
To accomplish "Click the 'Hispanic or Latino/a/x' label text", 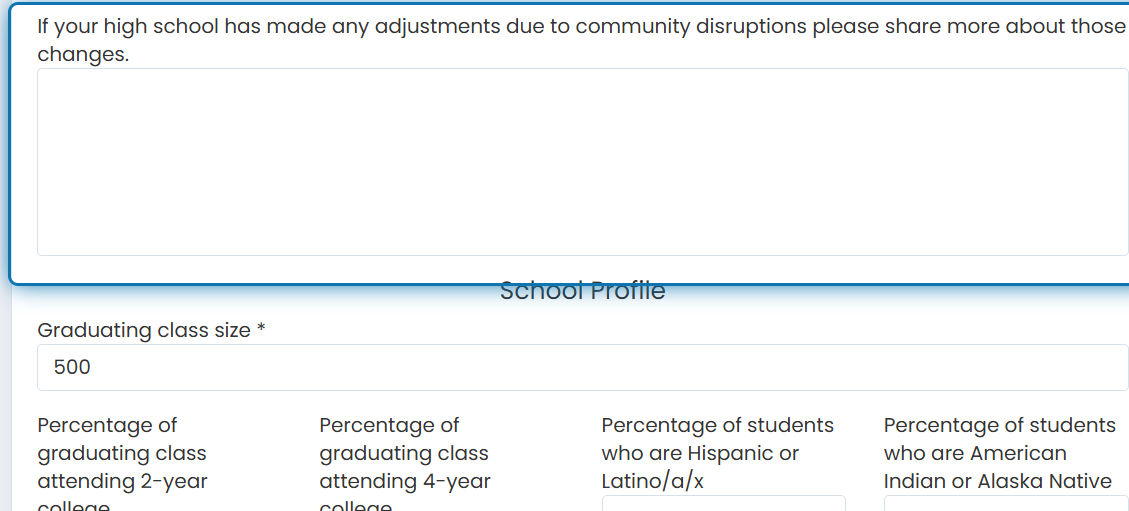I will click(700, 467).
